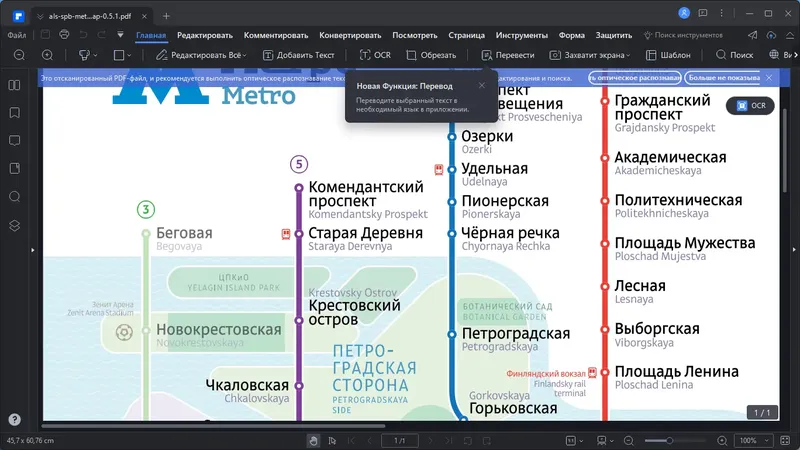Click the zoom in magnifier in top toolbar
The image size is (800, 450).
click(x=47, y=55)
